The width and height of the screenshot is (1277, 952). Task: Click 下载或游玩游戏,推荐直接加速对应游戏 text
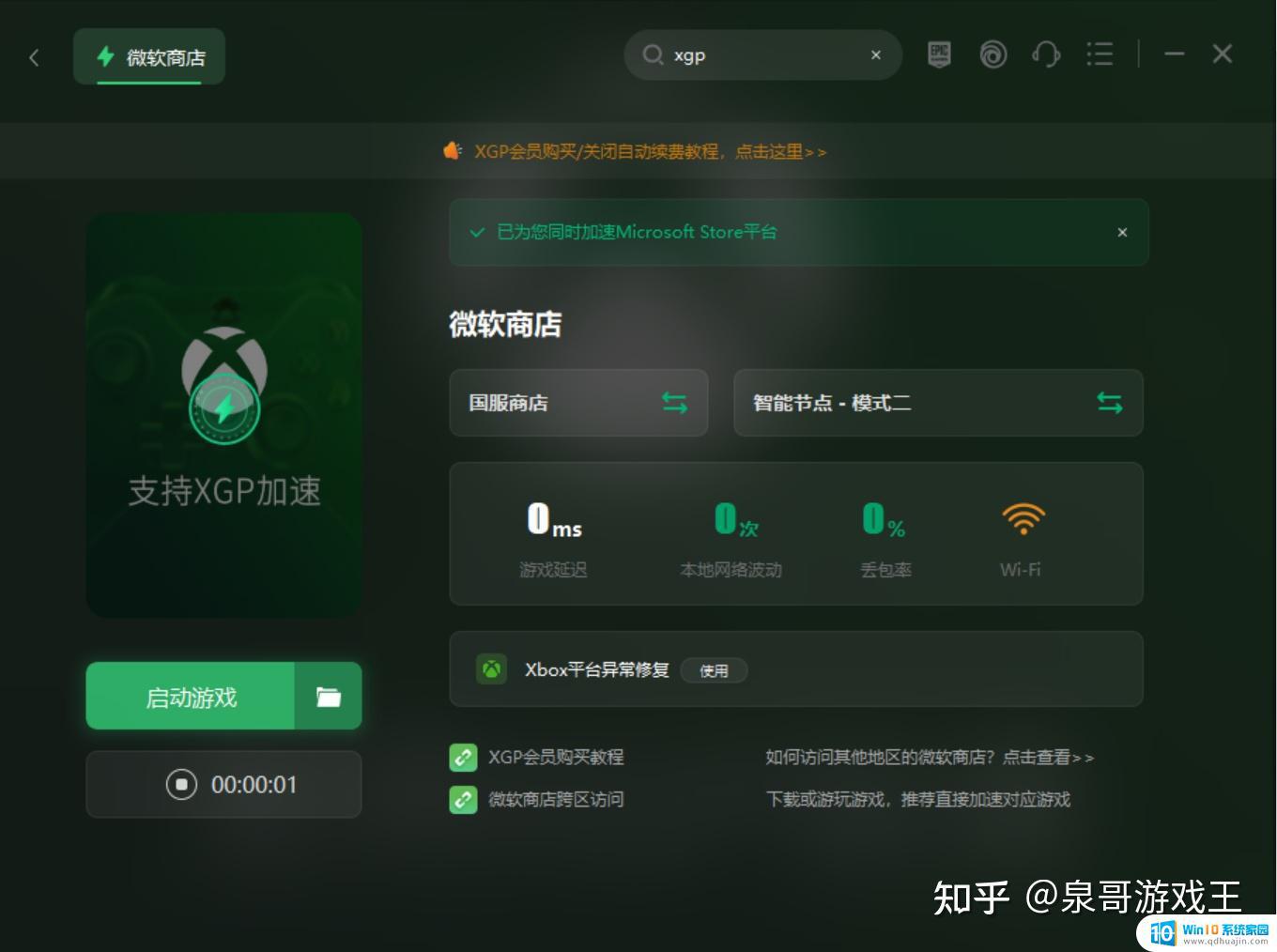pos(918,799)
